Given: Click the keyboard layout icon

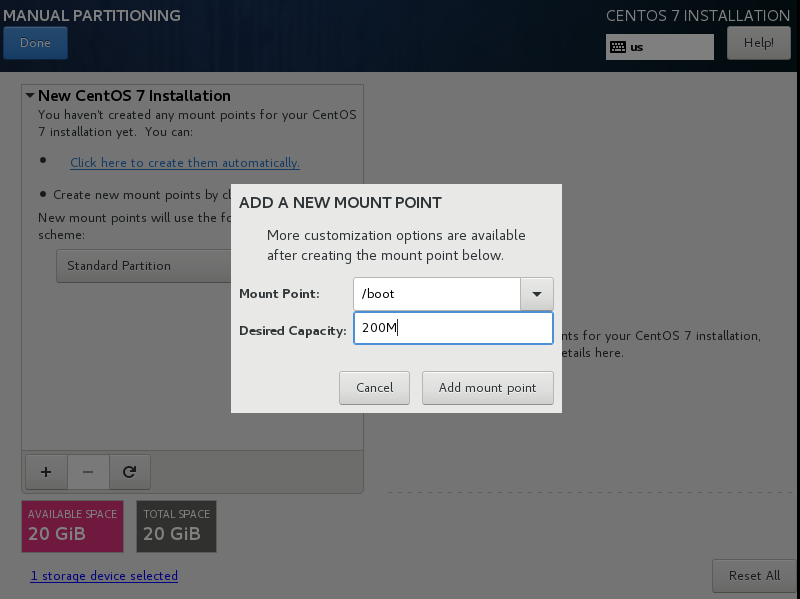Looking at the screenshot, I should click(x=618, y=47).
